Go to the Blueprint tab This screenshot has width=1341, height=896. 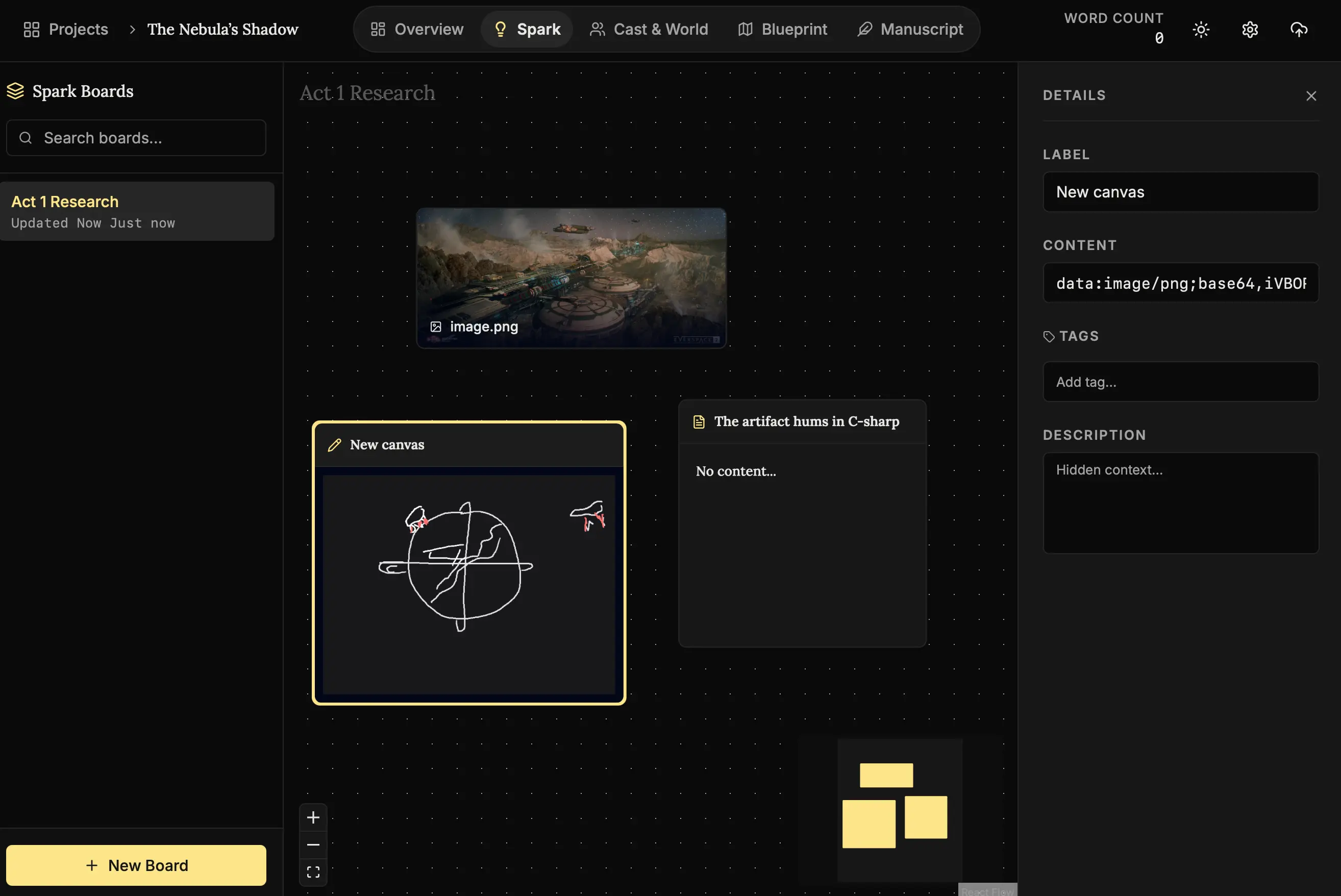[x=783, y=29]
